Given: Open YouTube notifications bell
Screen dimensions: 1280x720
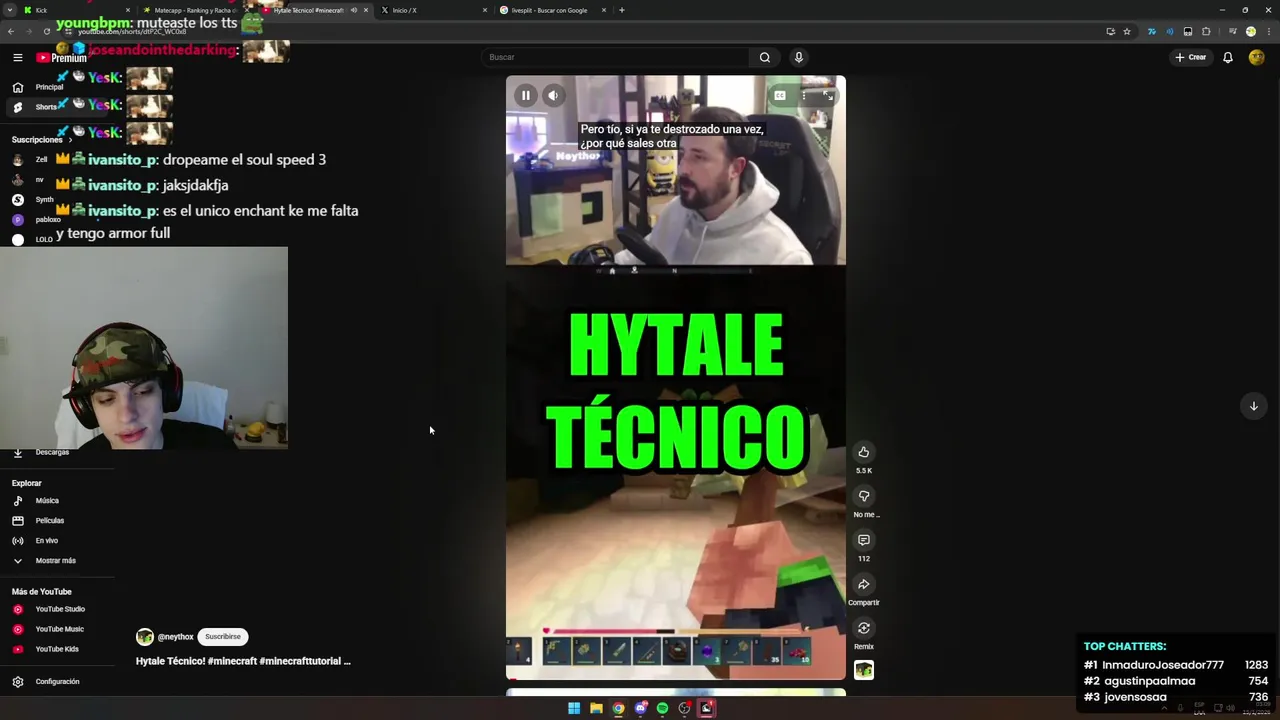Looking at the screenshot, I should pyautogui.click(x=1228, y=57).
